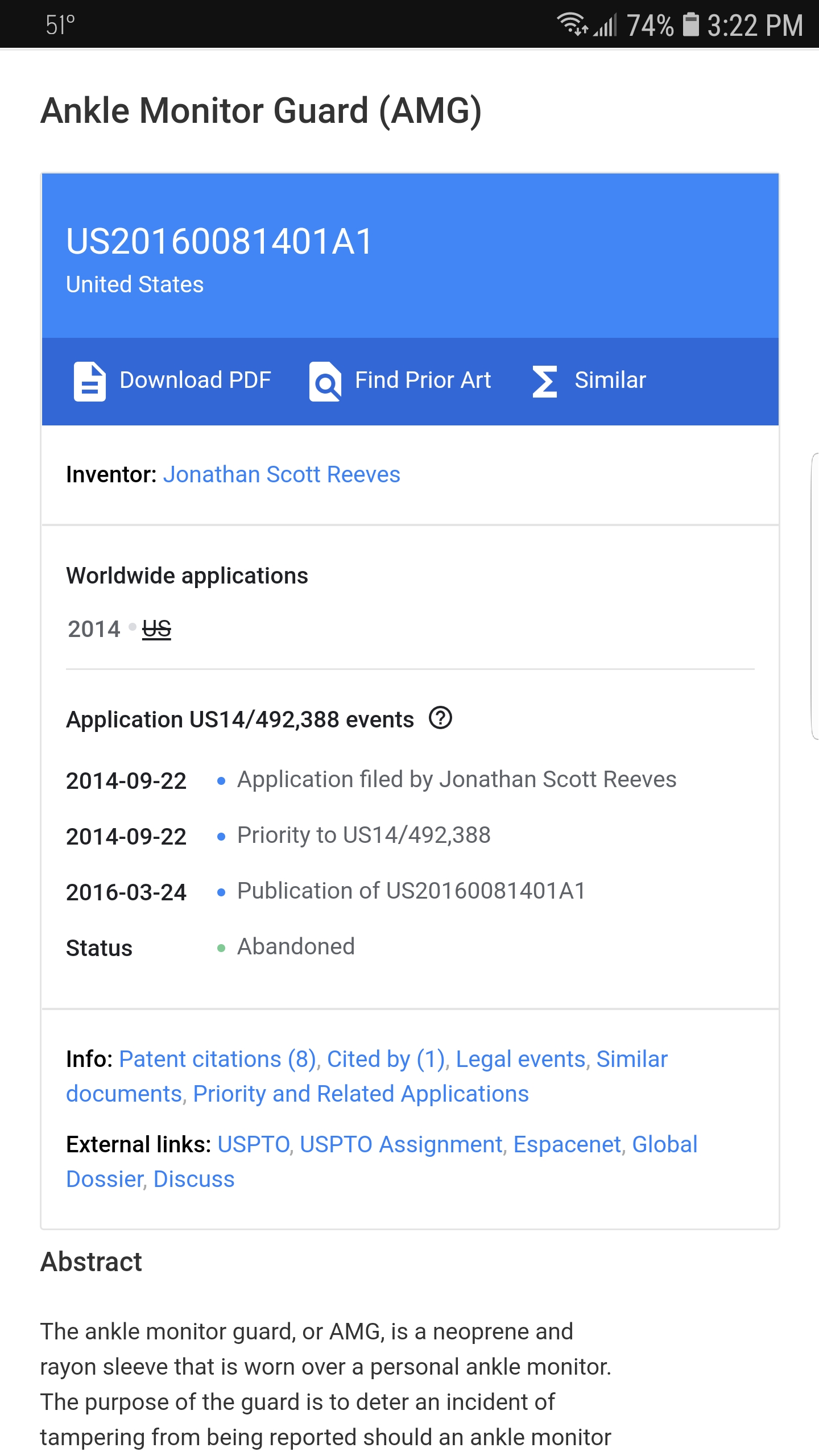Tap the battery icon in status bar
Image resolution: width=819 pixels, height=1456 pixels.
coord(690,24)
